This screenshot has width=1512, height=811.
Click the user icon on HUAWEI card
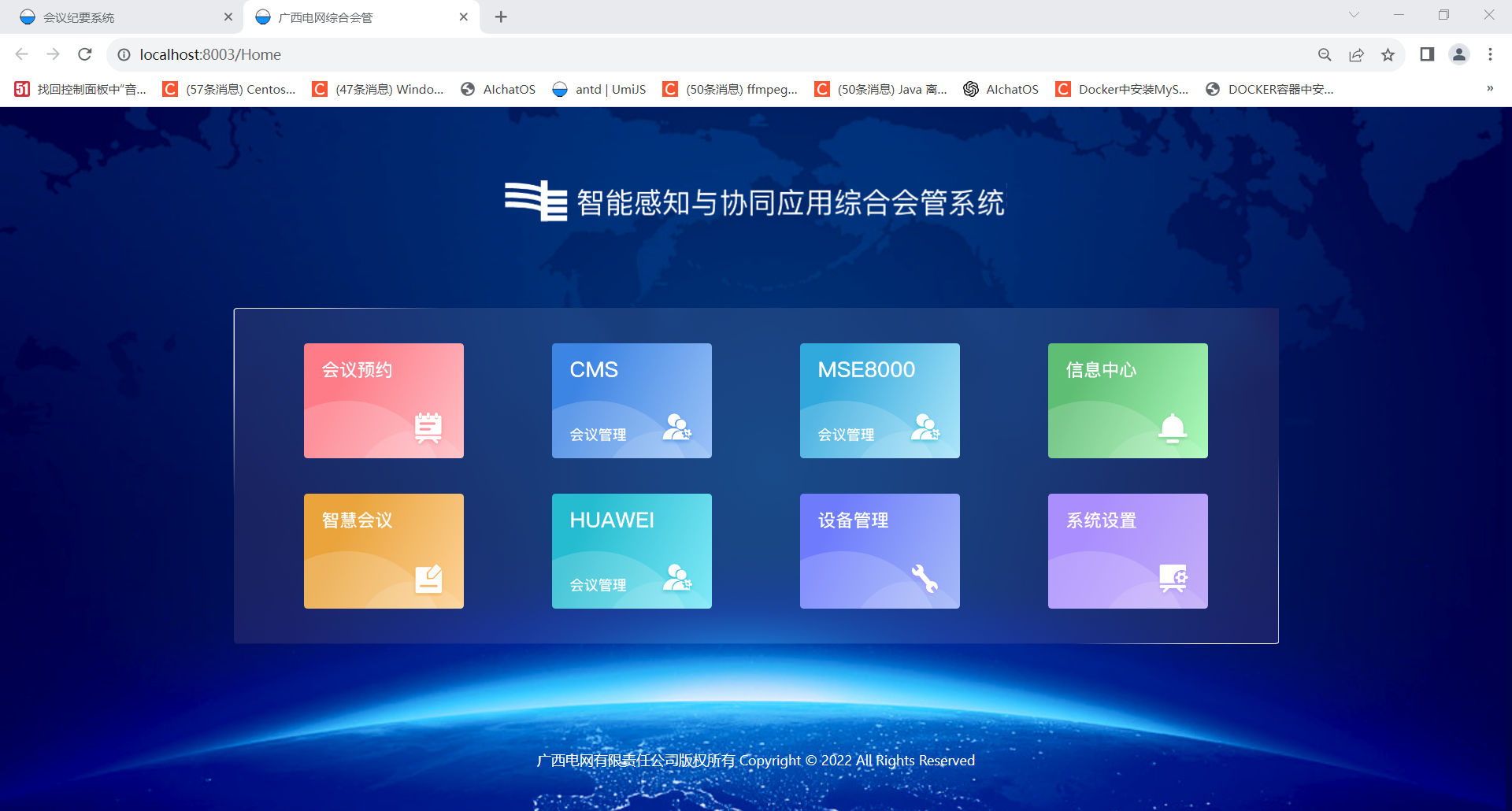[677, 578]
